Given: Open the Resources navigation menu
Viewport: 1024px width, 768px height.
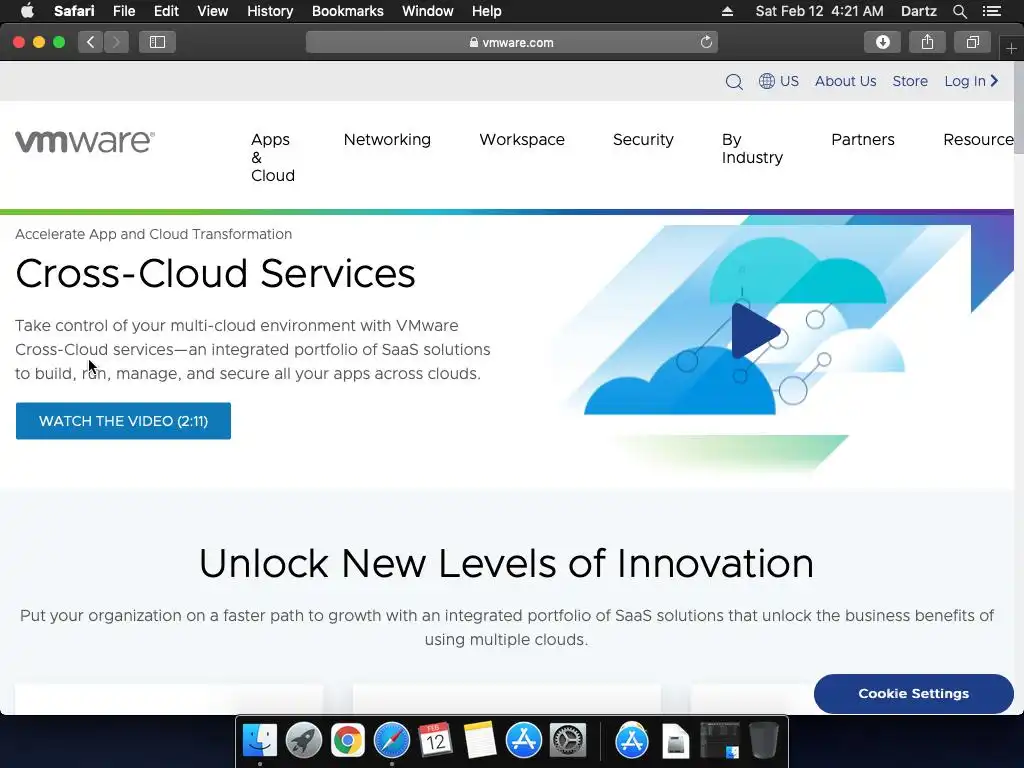Looking at the screenshot, I should [x=978, y=140].
